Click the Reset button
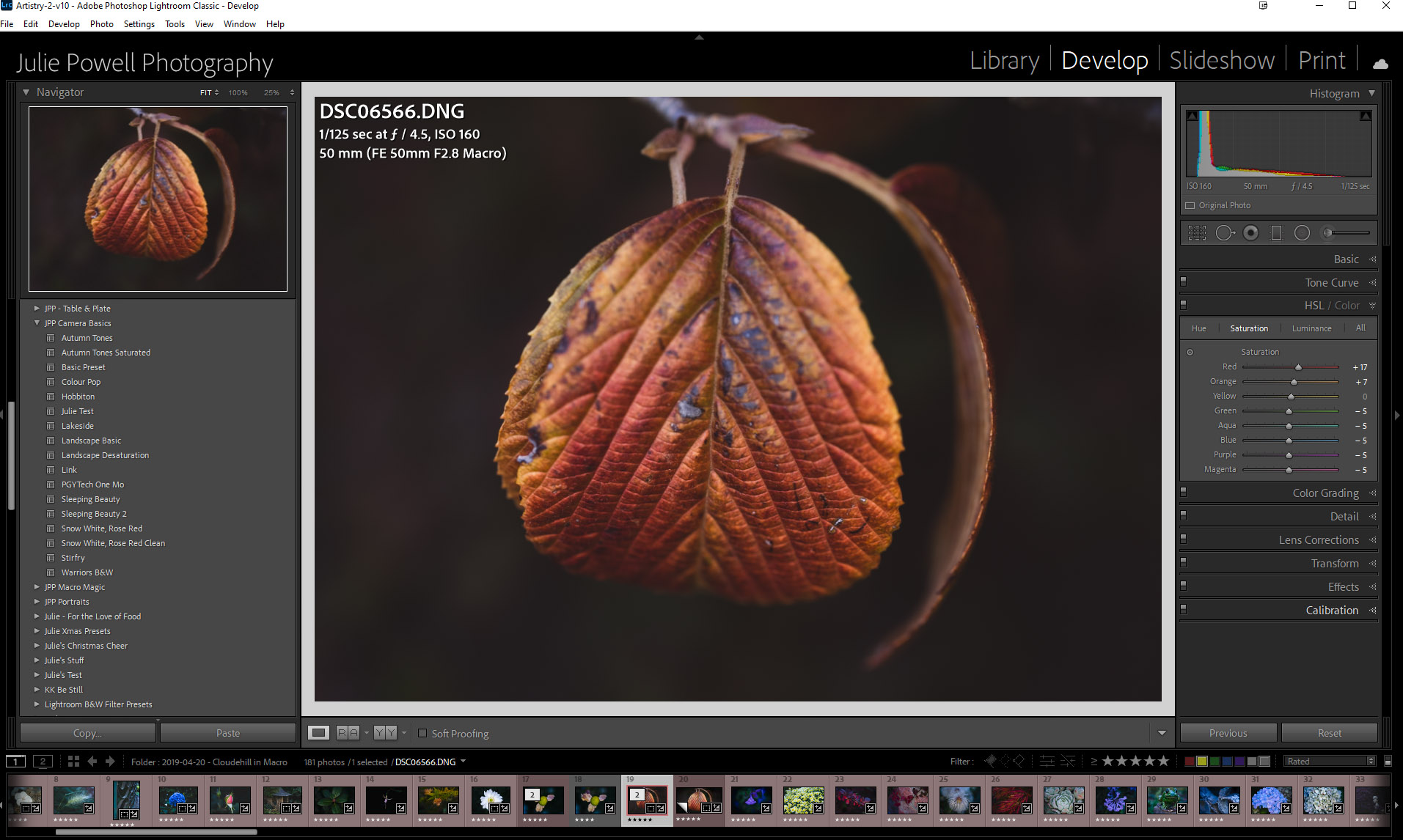 point(1329,733)
